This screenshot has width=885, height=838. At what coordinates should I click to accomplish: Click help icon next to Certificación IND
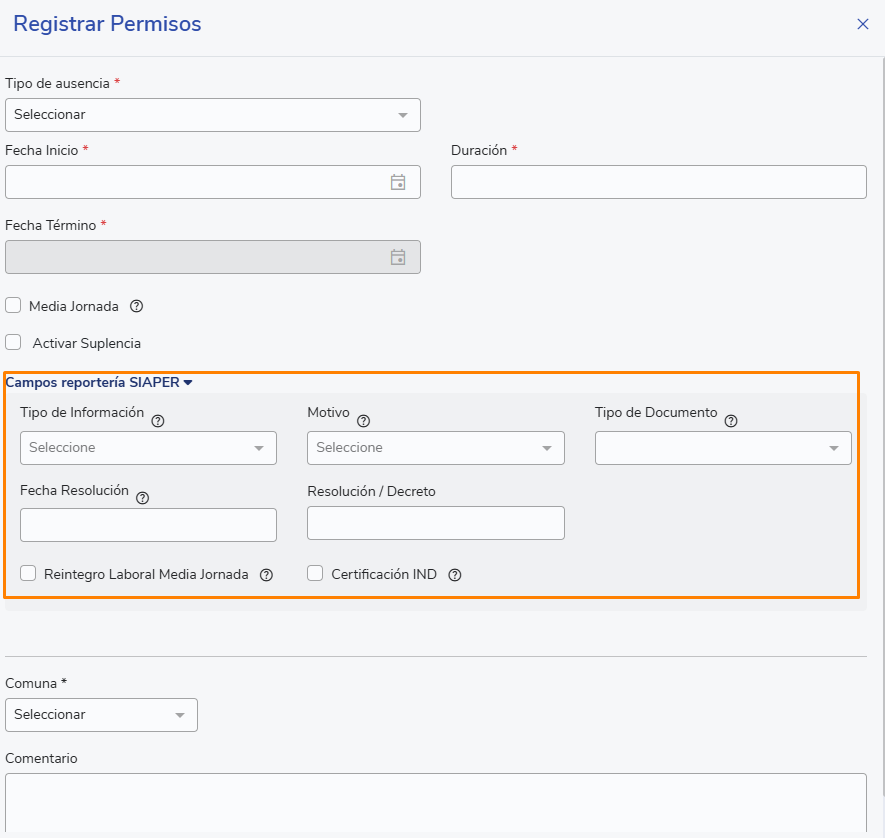455,575
